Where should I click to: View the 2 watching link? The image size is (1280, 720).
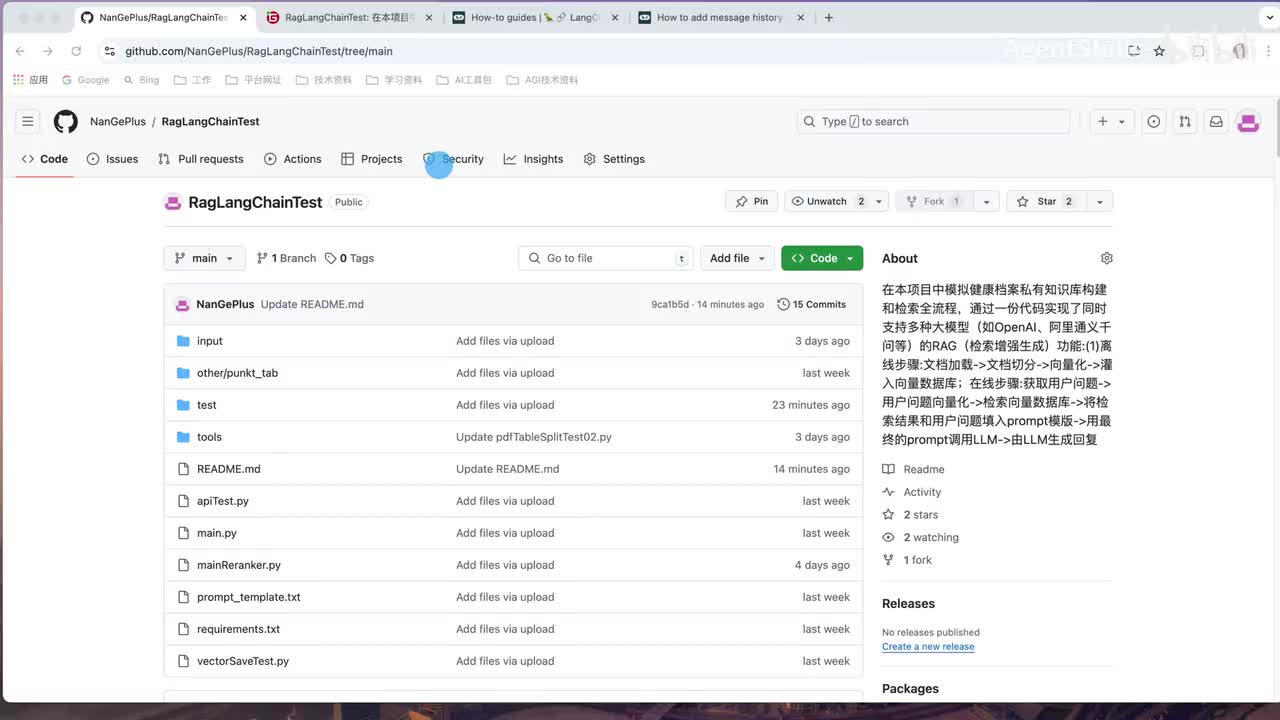click(920, 537)
